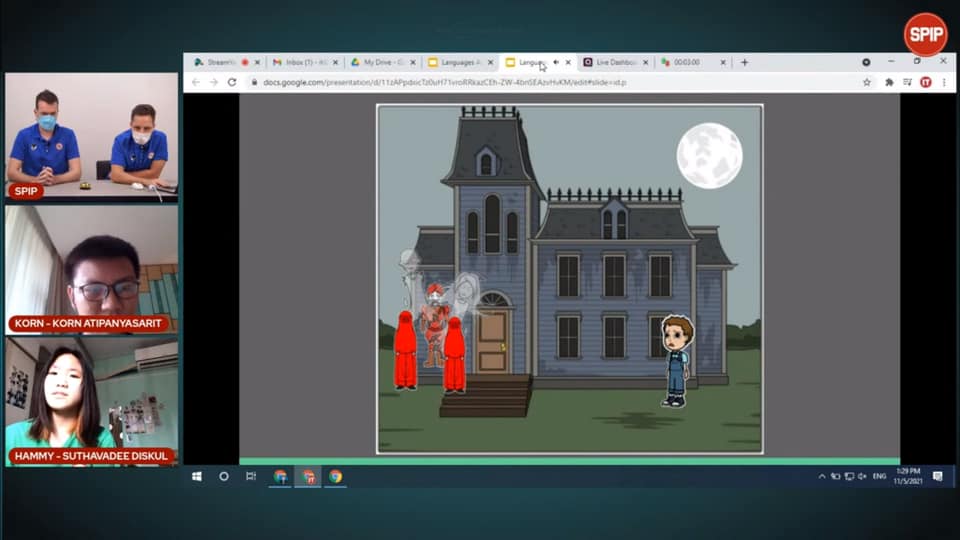960x540 pixels.
Task: Open Task View on the taskbar
Action: click(251, 476)
